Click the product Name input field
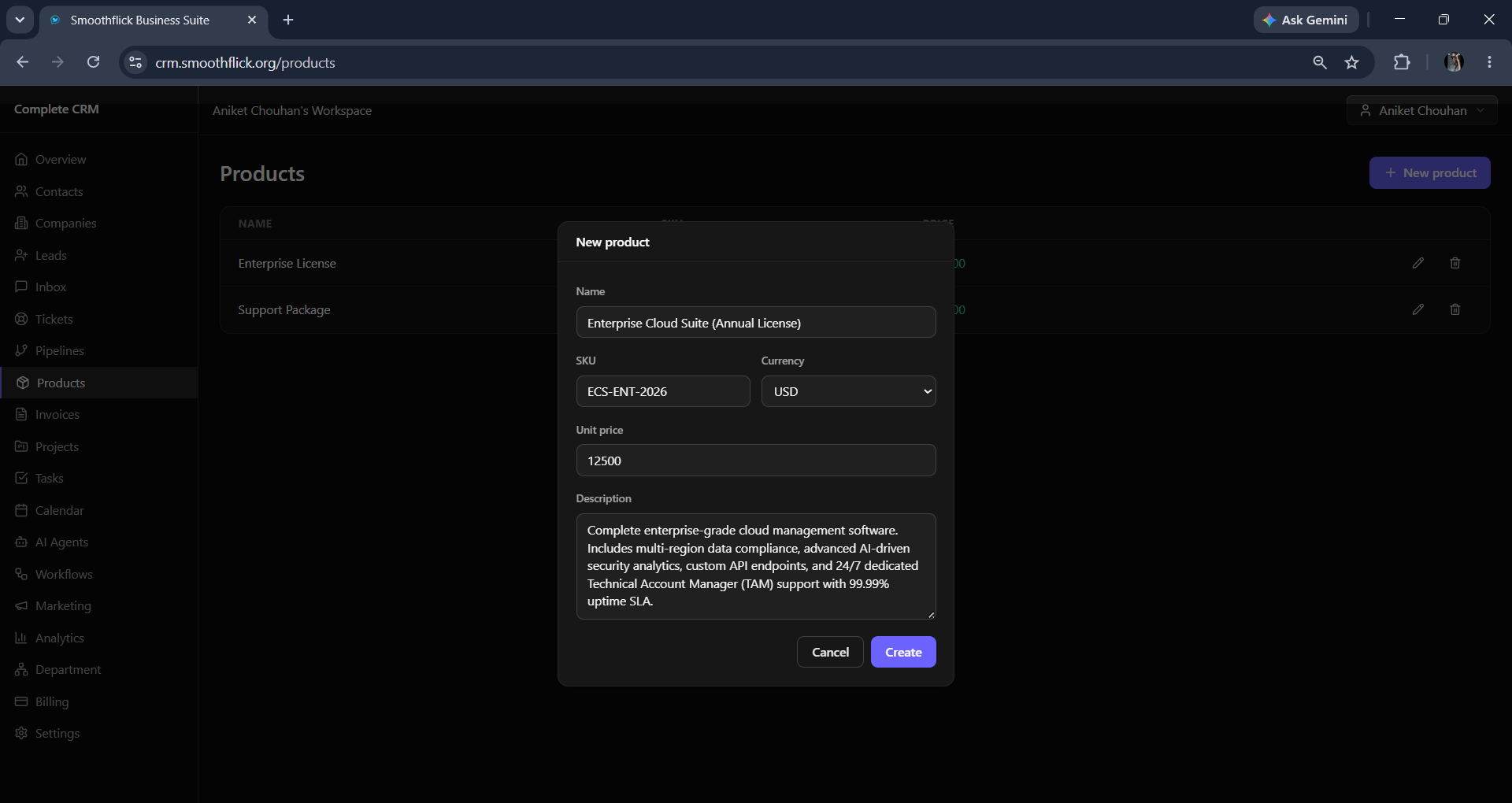1512x803 pixels. point(756,323)
